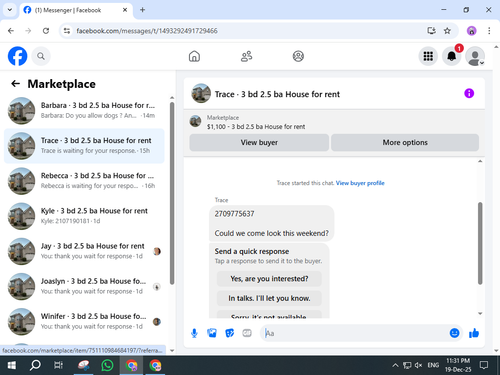Open Kyle's house for rent chat
Viewport: 500px width, 375px height.
click(x=84, y=216)
